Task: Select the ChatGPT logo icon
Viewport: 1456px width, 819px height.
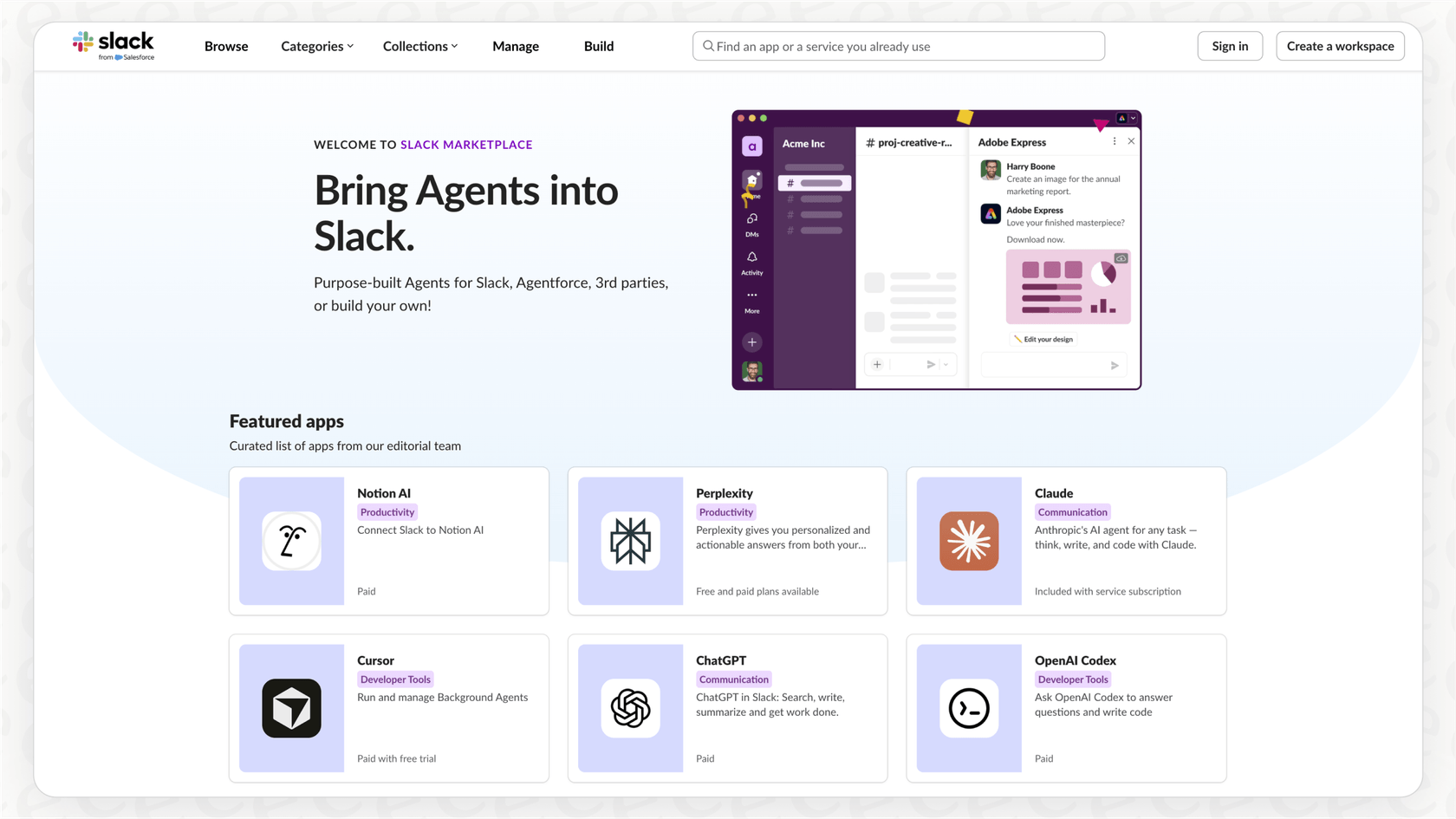Action: click(630, 708)
